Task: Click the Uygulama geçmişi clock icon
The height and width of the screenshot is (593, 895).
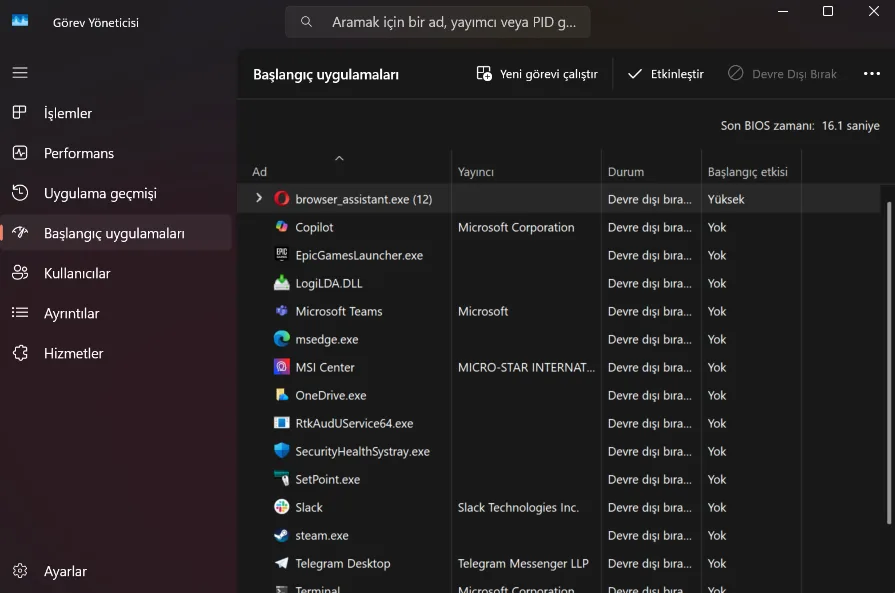Action: point(19,193)
